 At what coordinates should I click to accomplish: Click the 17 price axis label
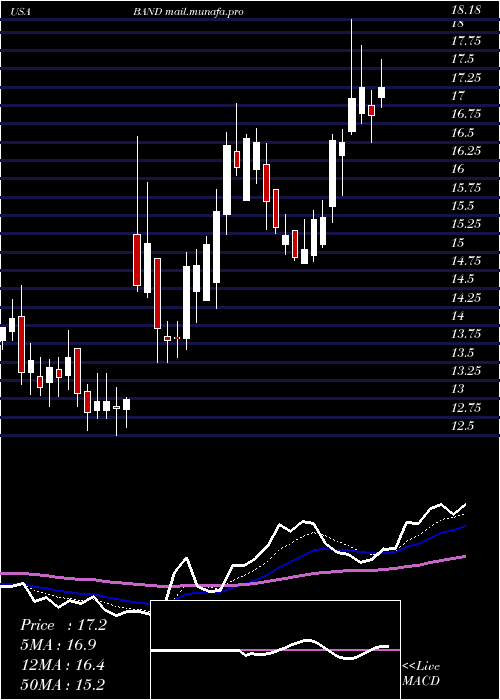coord(458,96)
